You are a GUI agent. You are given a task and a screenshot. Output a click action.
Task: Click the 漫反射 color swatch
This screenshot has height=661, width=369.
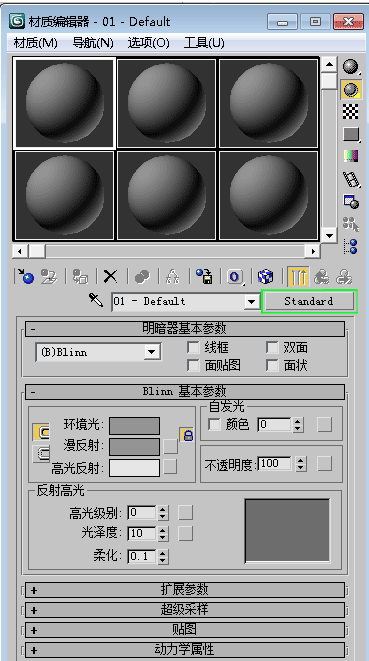(135, 447)
